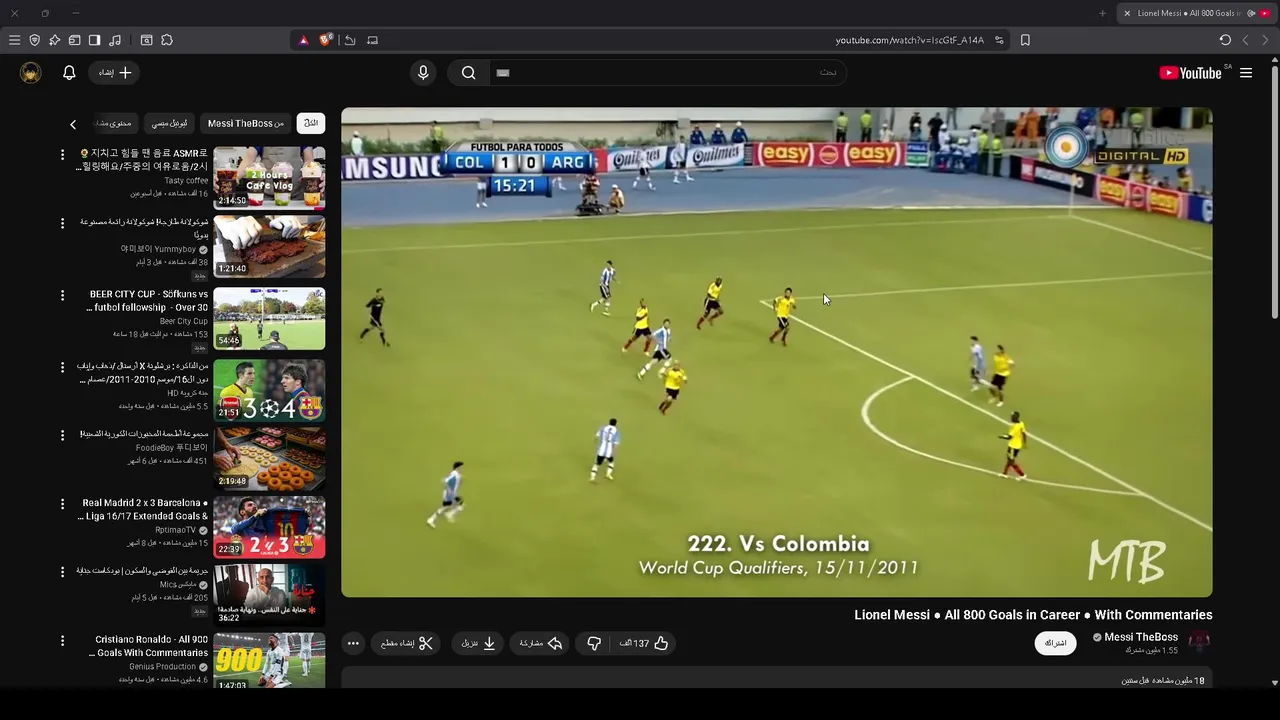Open options menu for Yummyboy video
Screen dimensions: 1280x720
point(62,223)
